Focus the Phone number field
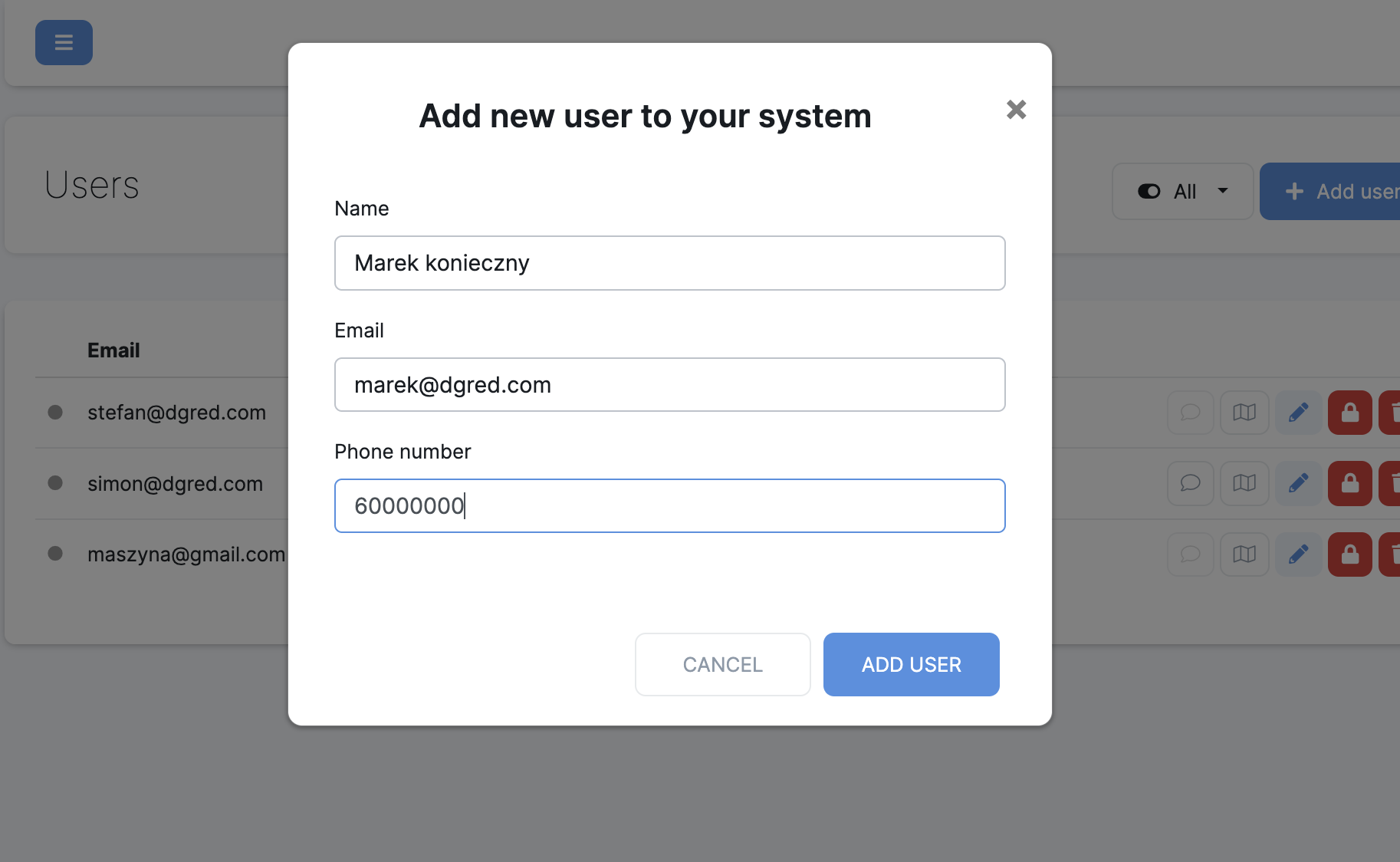Image resolution: width=1400 pixels, height=862 pixels. pos(669,506)
